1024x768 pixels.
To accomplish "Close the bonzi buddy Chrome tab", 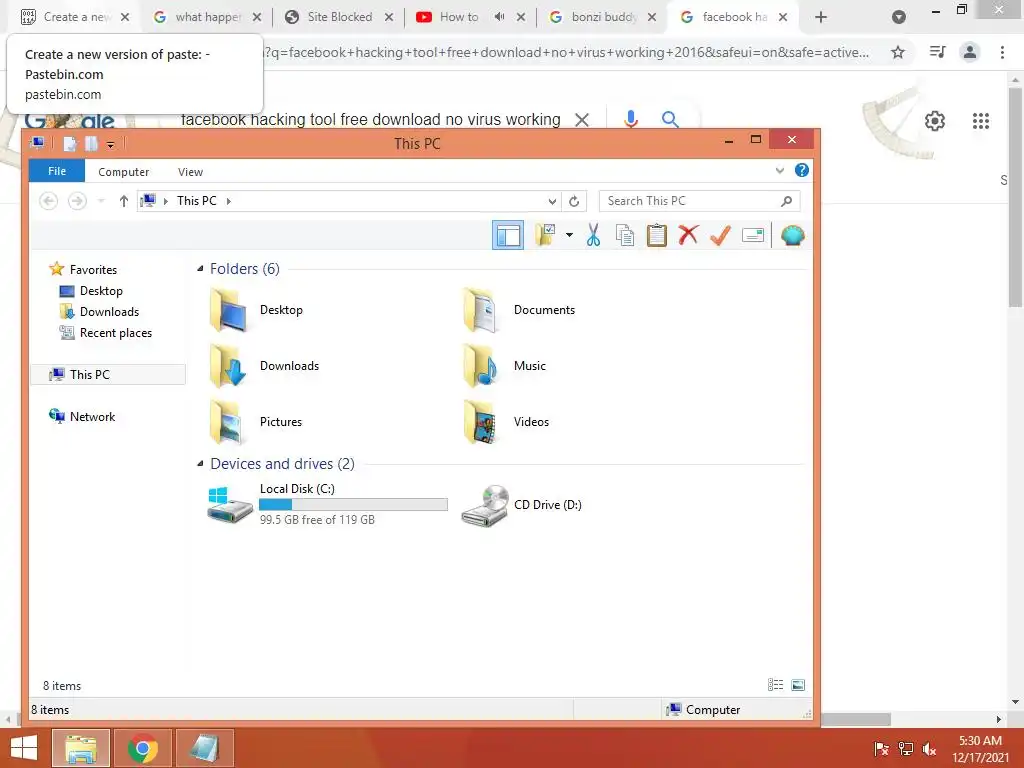I will pyautogui.click(x=652, y=17).
